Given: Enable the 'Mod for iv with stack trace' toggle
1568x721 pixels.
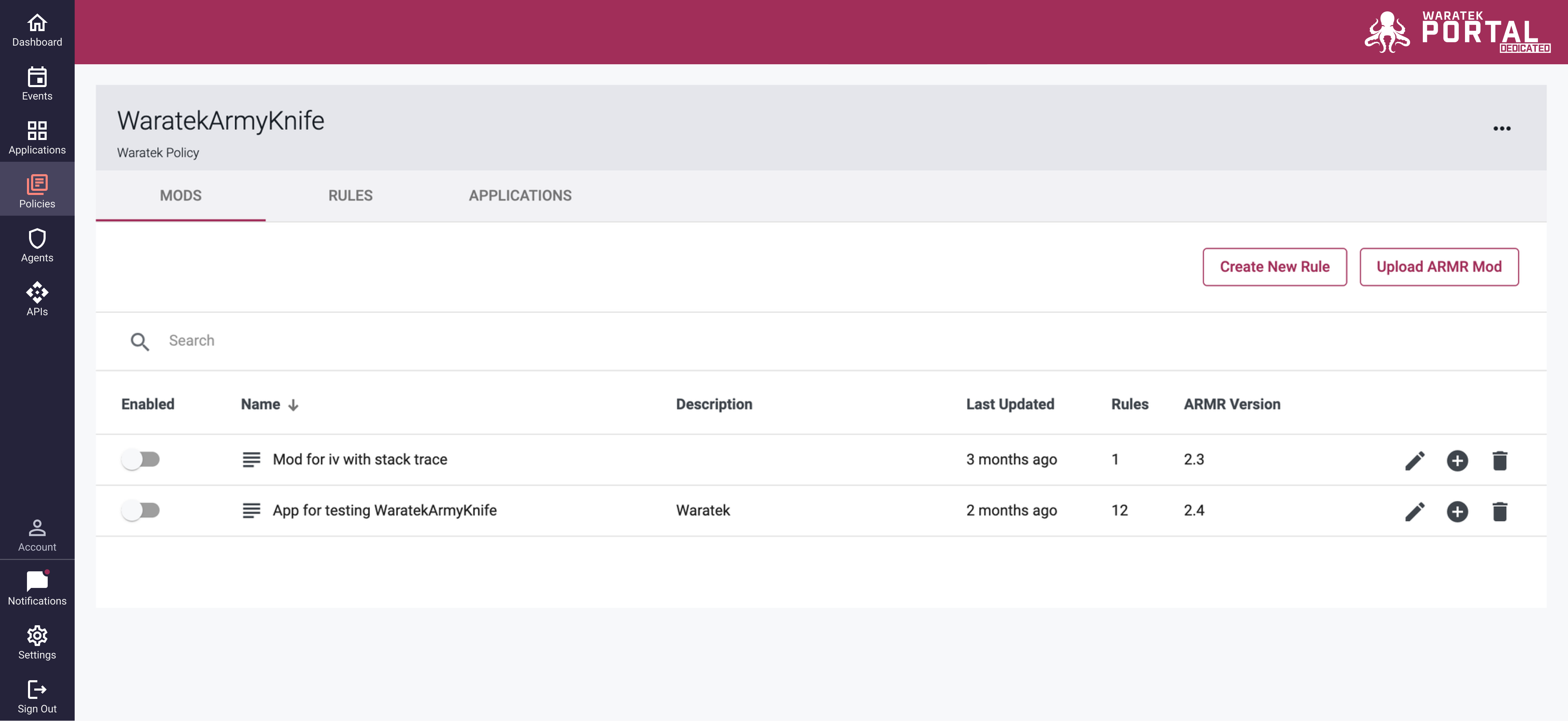Looking at the screenshot, I should 141,459.
